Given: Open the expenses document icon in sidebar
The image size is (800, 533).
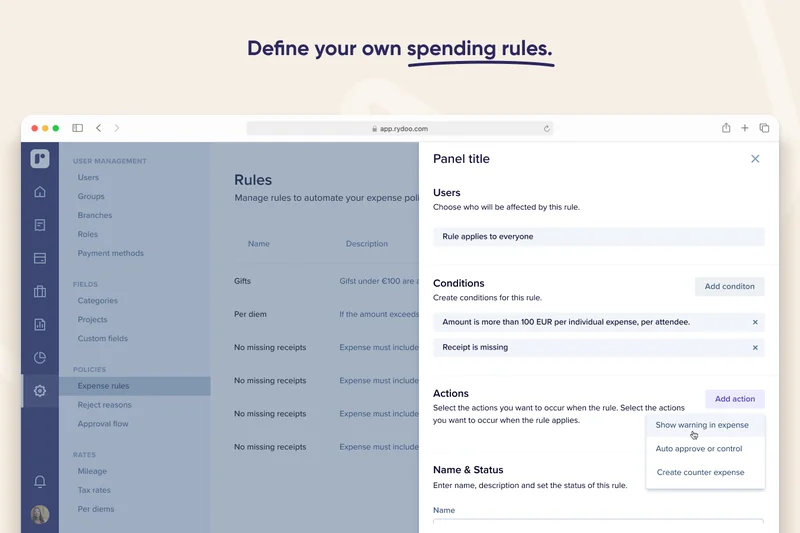Looking at the screenshot, I should click(x=40, y=225).
